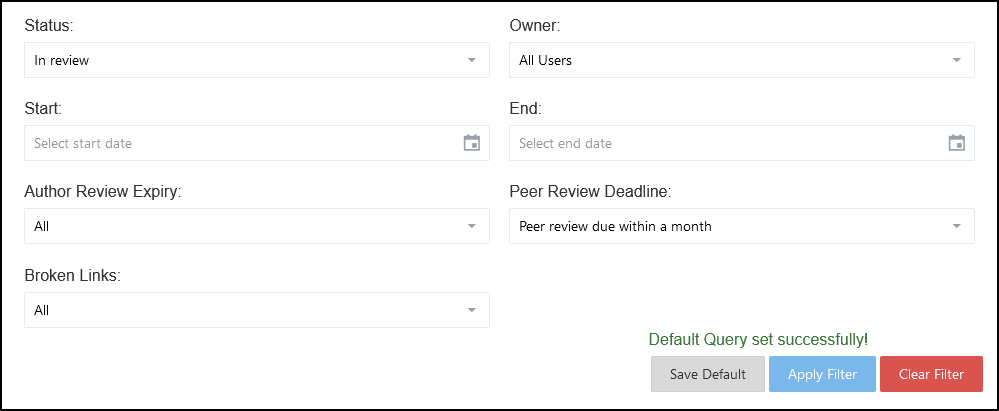Click the Status field's dropdown arrow

(472, 60)
